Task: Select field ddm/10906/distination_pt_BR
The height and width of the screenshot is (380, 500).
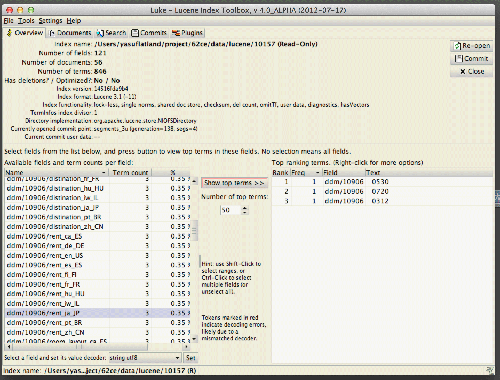Action: 97,217
